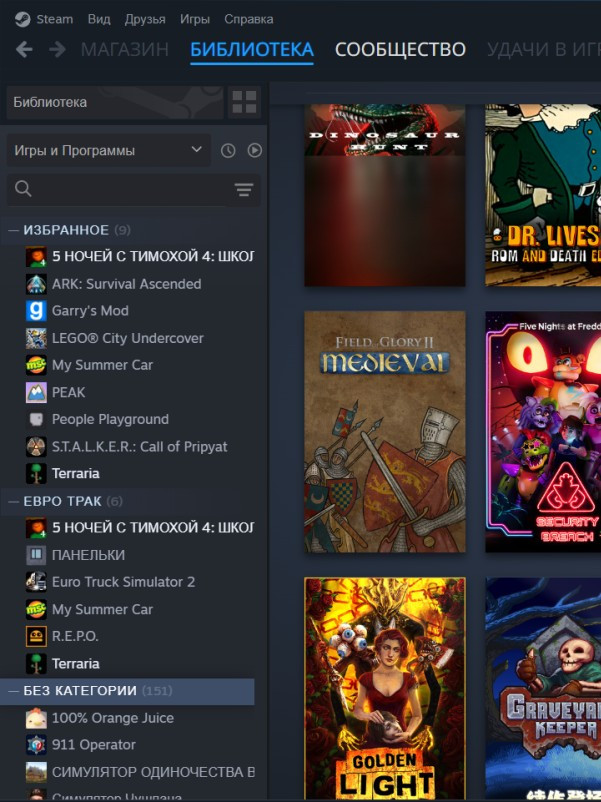Click PEAK game icon
This screenshot has width=601, height=802.
[36, 392]
